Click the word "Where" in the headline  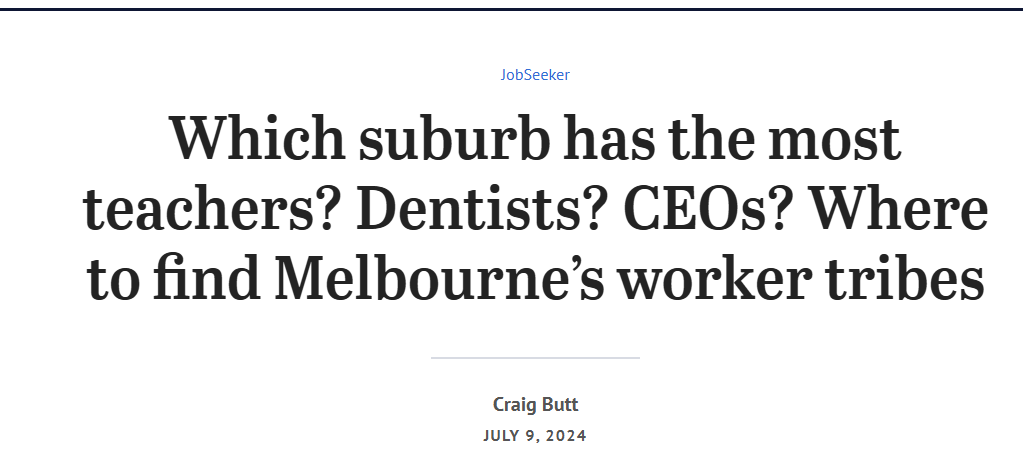[x=898, y=209]
